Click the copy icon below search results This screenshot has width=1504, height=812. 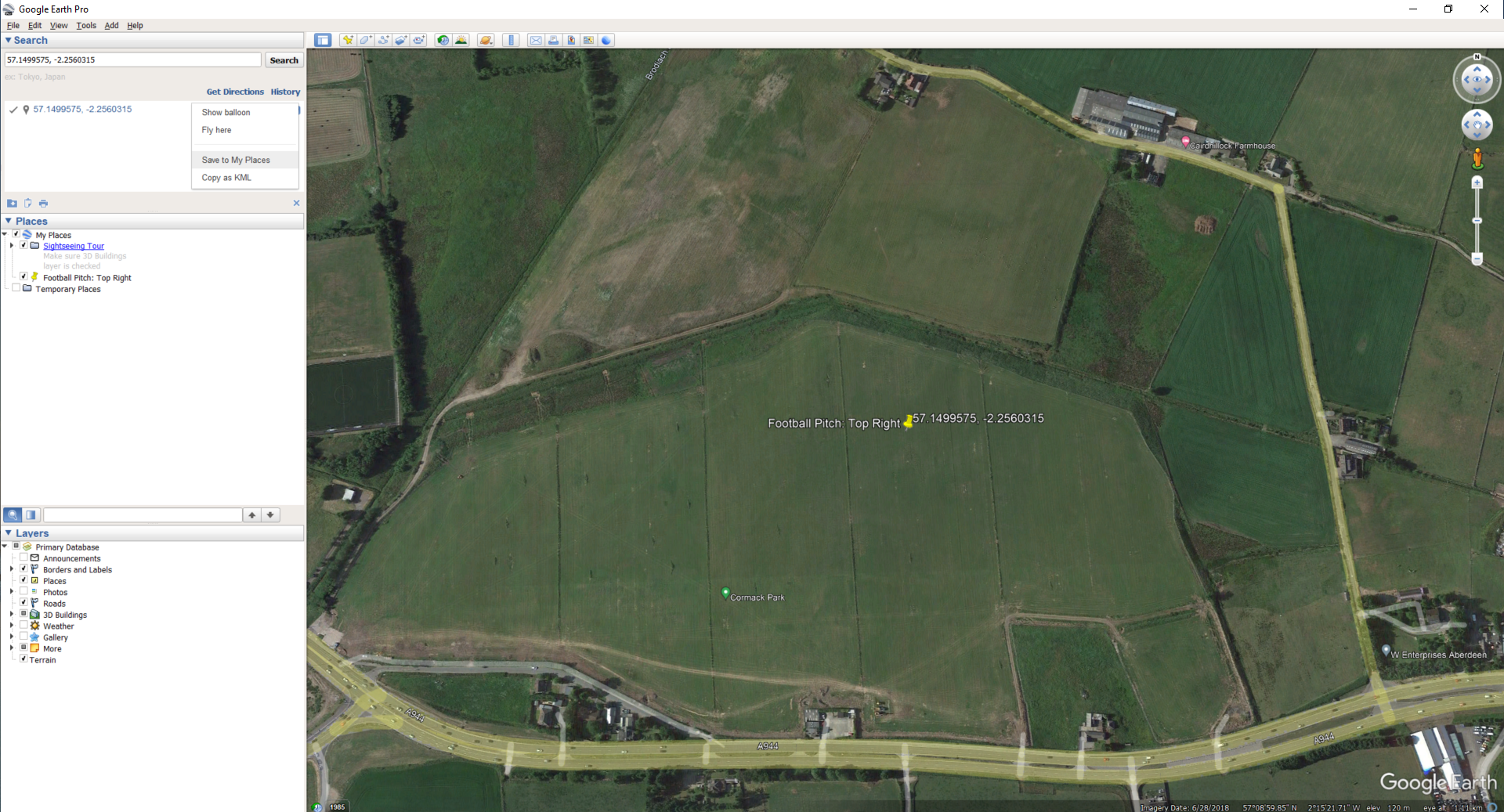(27, 204)
